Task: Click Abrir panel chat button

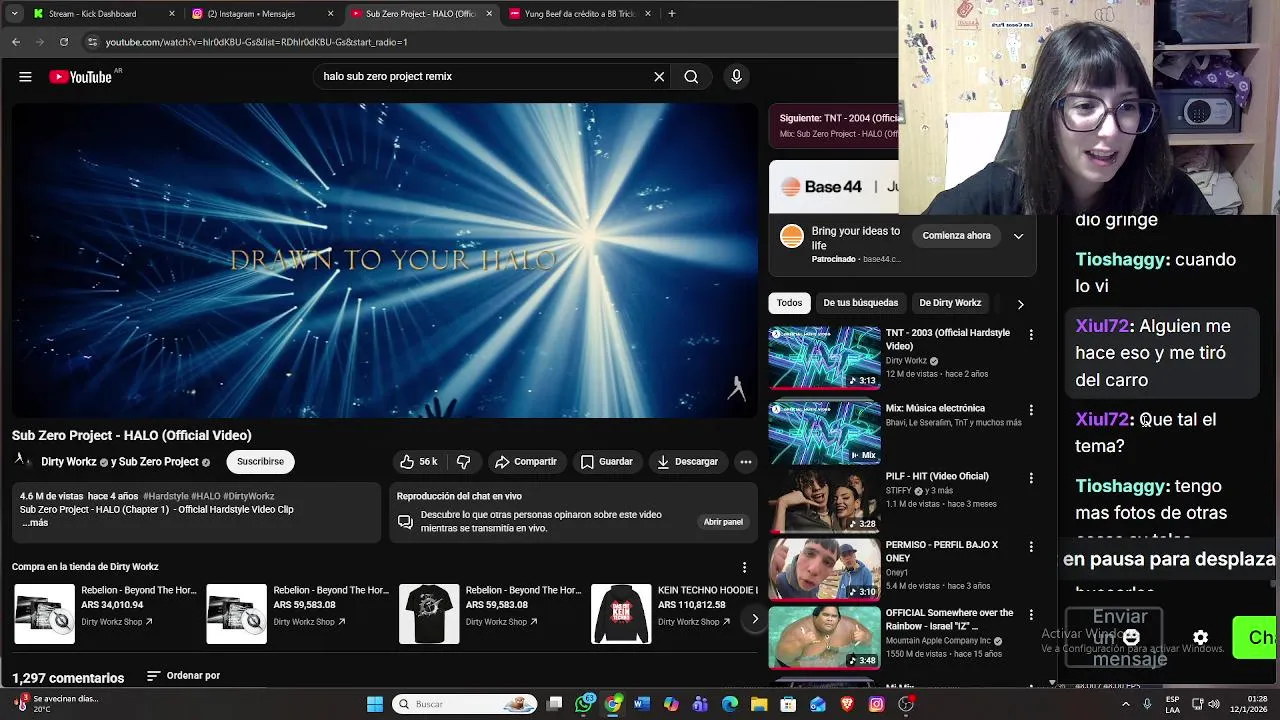Action: coord(723,522)
